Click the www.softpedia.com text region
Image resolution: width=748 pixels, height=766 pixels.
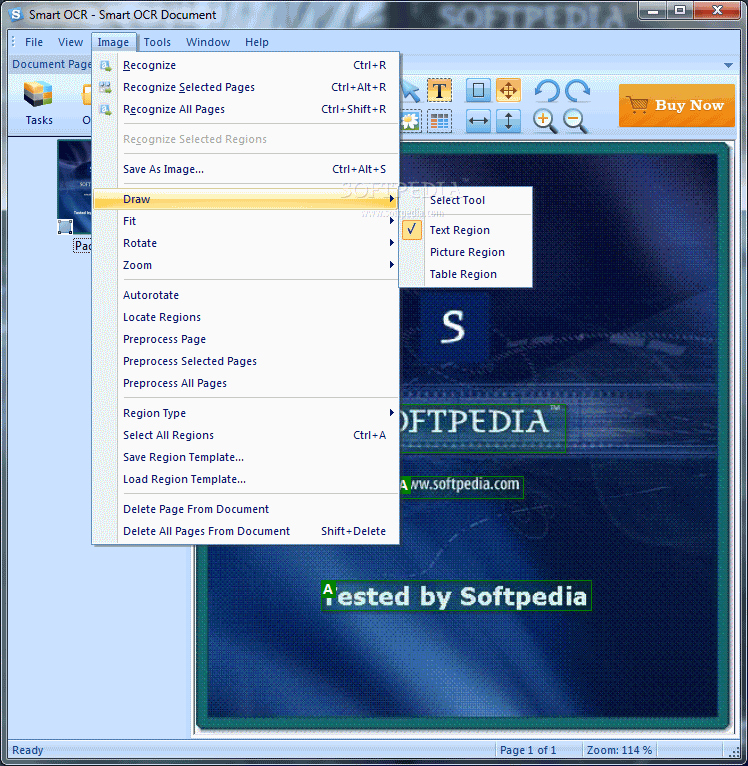point(462,487)
